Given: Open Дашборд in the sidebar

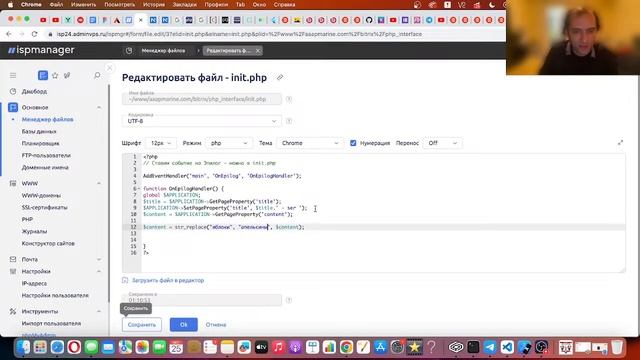Looking at the screenshot, I should 34,91.
